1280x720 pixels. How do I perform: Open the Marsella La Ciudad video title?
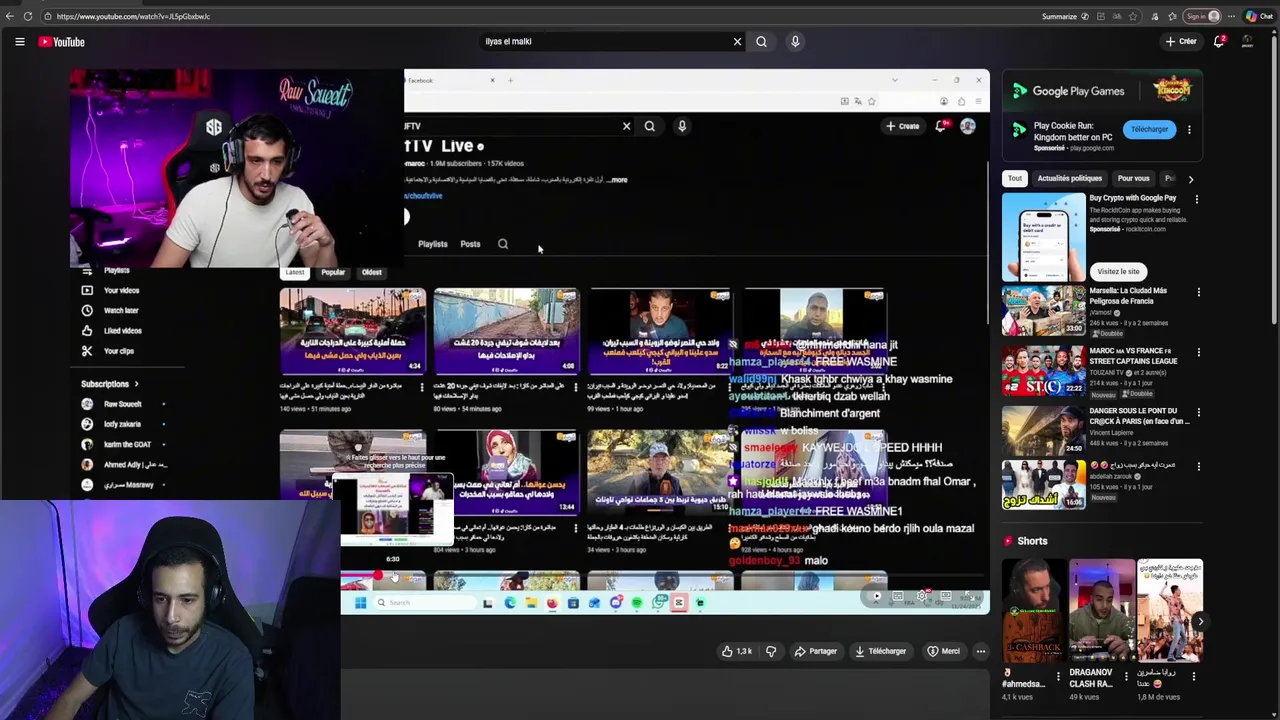[x=1128, y=296]
